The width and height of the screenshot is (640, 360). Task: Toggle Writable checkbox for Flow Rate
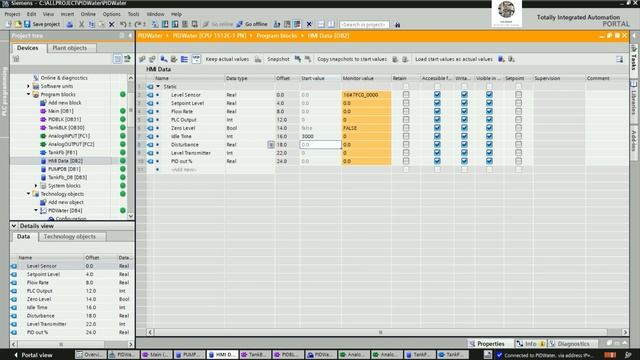point(464,111)
